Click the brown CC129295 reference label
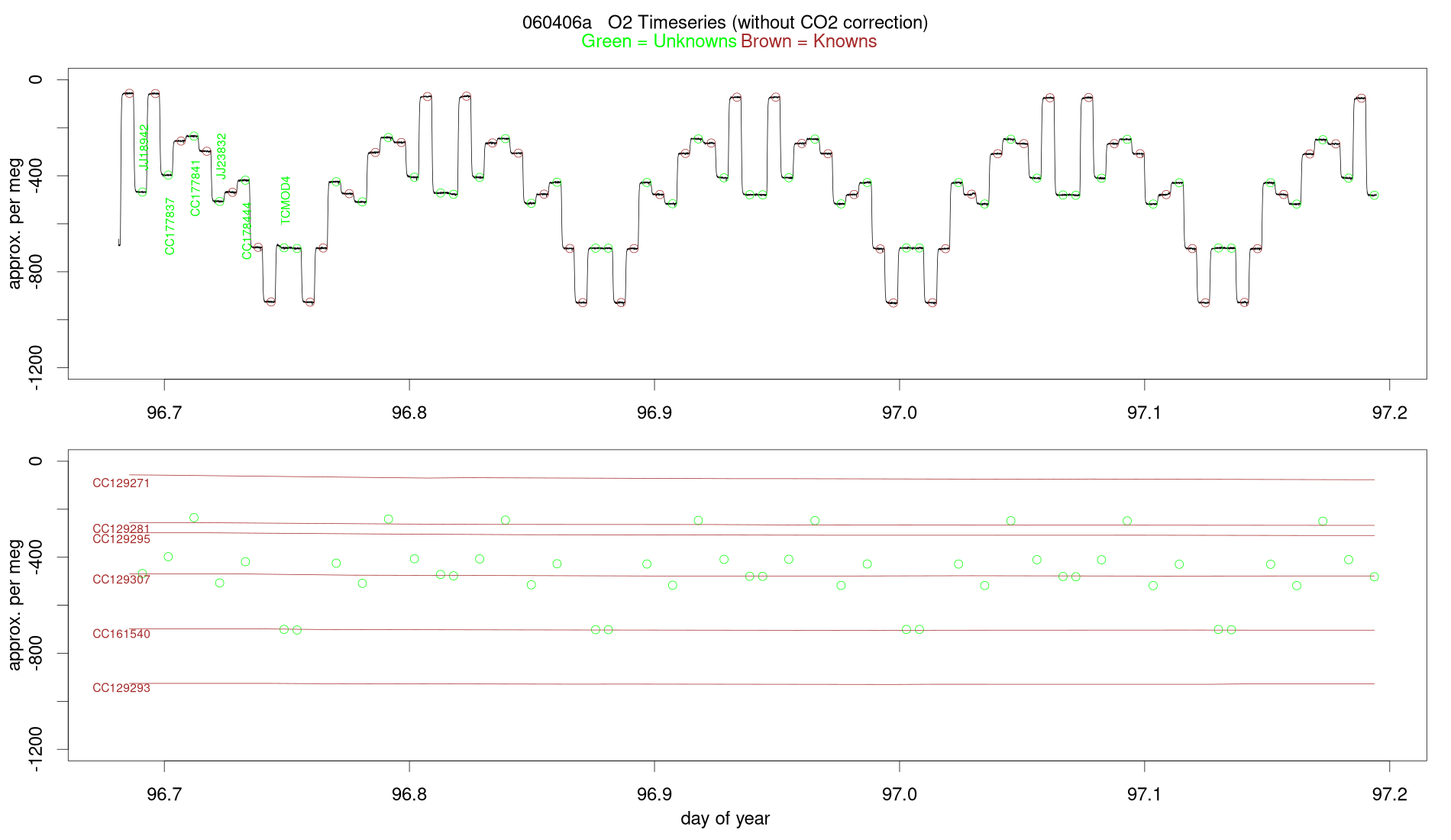Viewport: 1451px width, 840px height. pos(121,539)
